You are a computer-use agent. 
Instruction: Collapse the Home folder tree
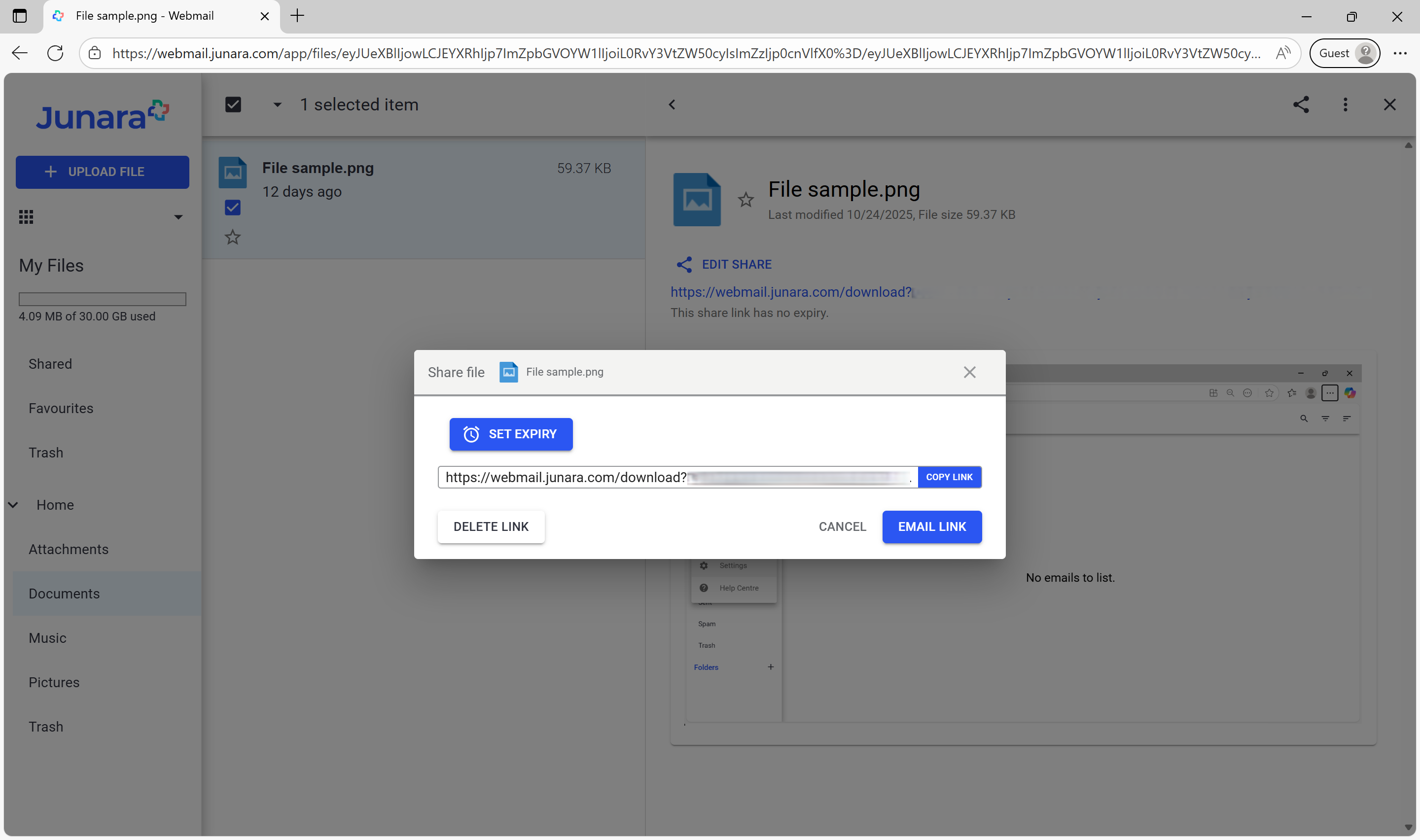point(13,505)
